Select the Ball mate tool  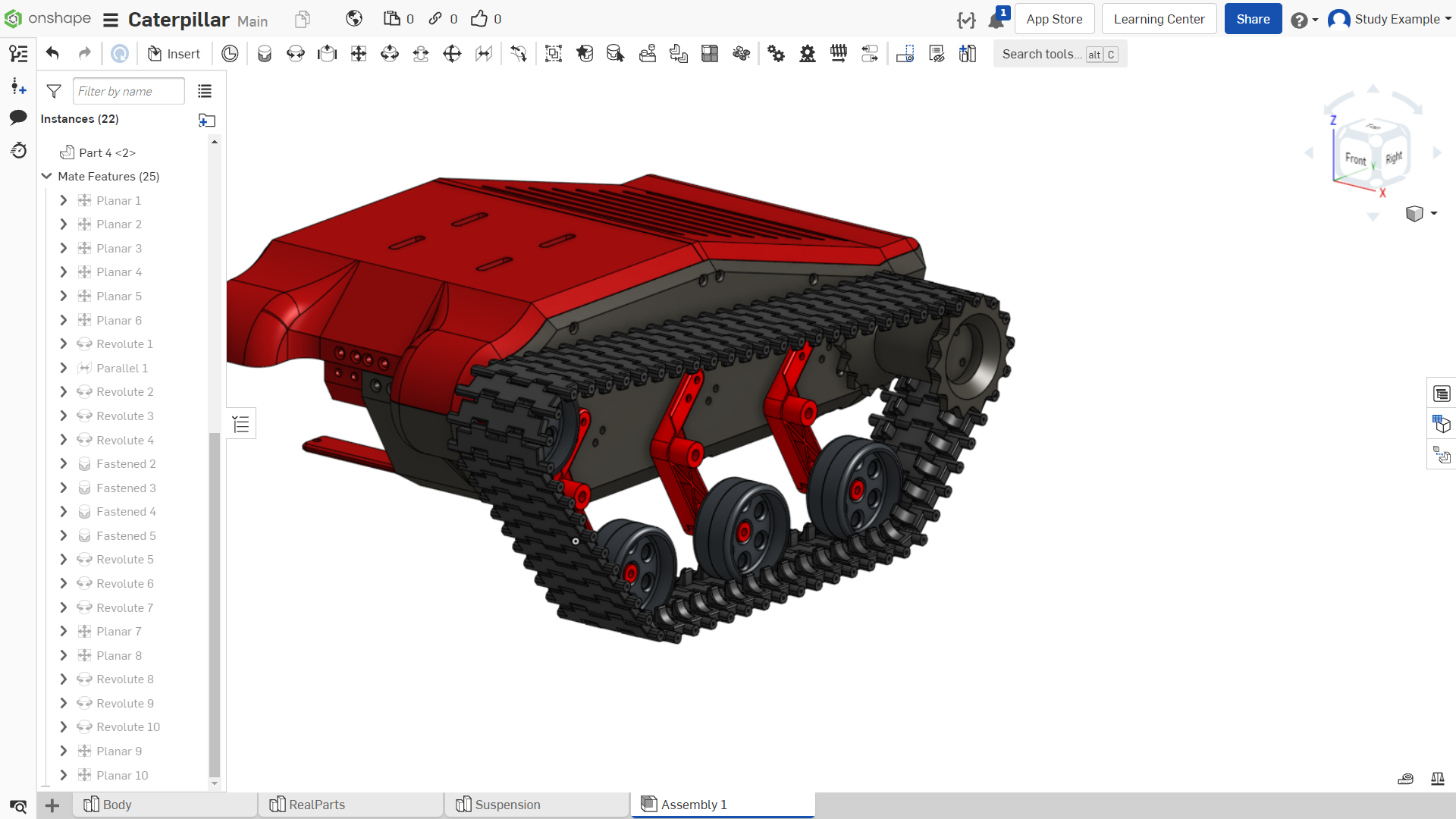452,54
